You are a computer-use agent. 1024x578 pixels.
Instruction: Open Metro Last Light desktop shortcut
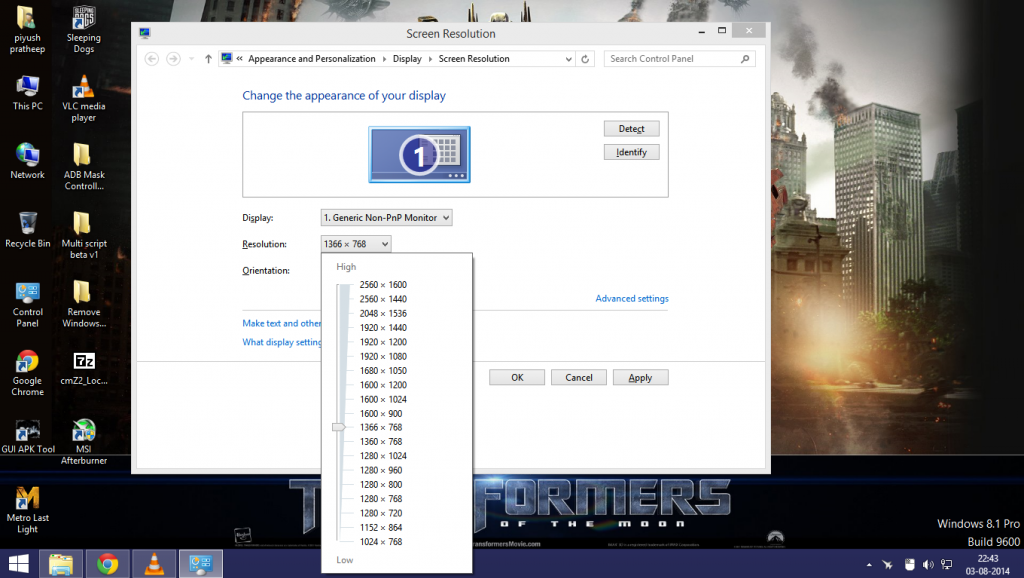click(27, 498)
